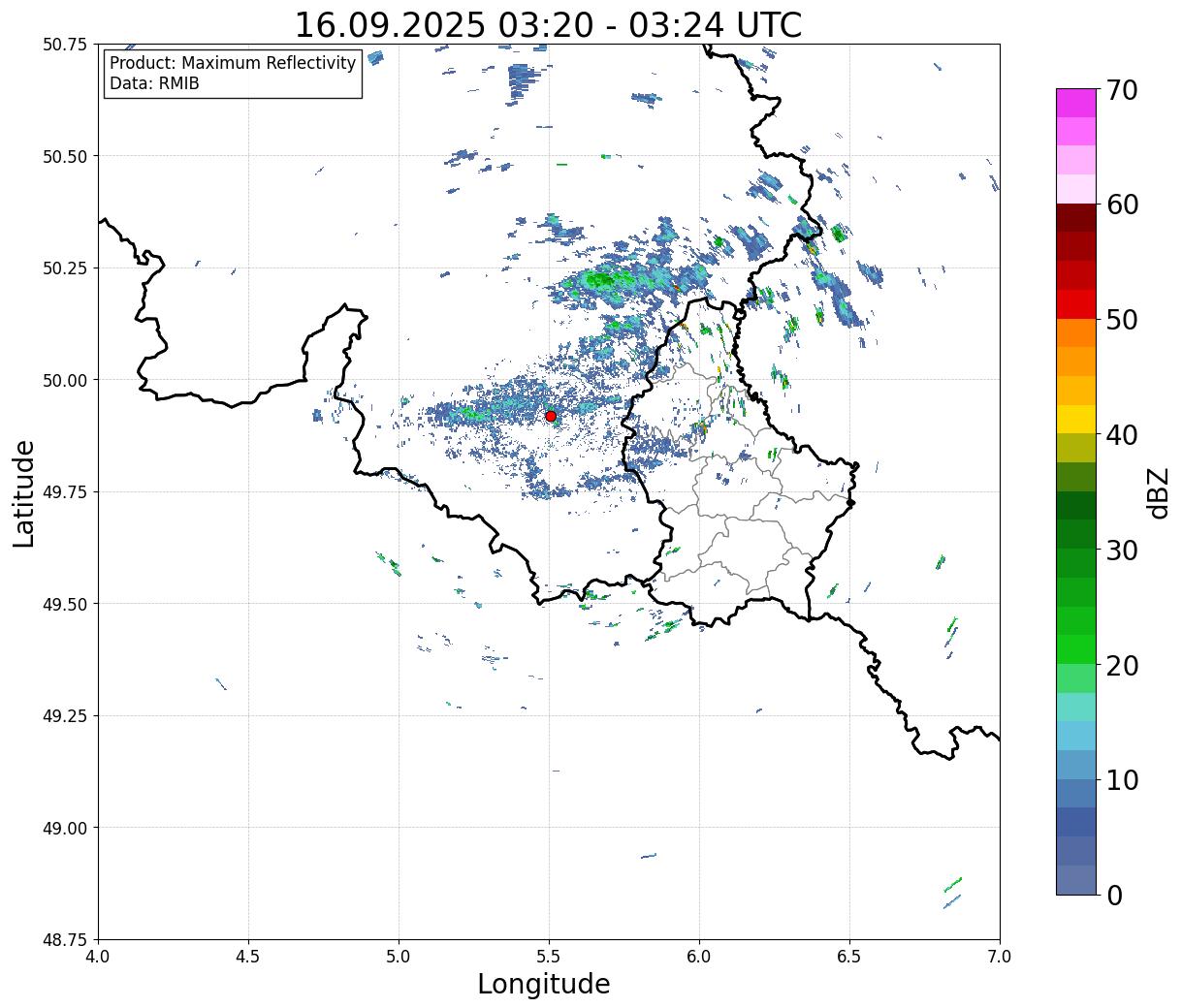Click the magenta top segment of colorbar
Screen dimensions: 1182x1008
click(1076, 104)
